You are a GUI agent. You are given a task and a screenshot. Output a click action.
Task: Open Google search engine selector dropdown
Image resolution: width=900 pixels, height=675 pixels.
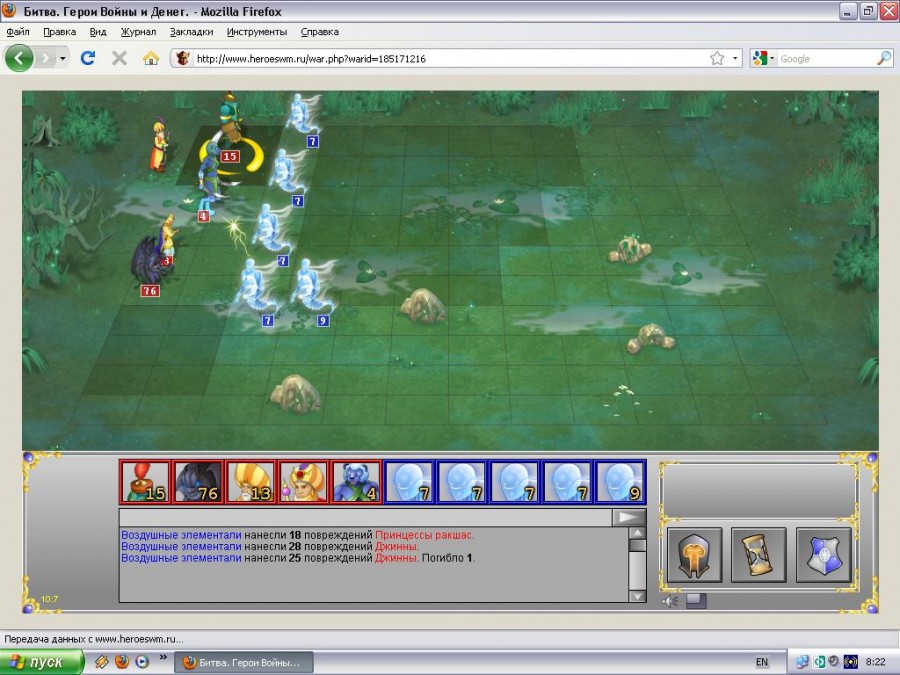[764, 59]
